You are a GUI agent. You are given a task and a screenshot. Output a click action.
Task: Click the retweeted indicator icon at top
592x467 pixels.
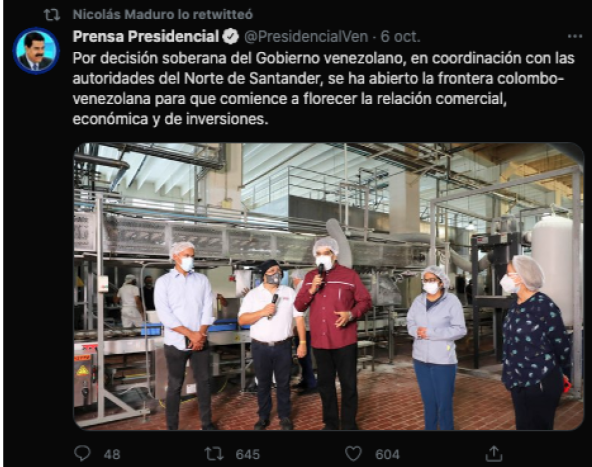[52, 15]
